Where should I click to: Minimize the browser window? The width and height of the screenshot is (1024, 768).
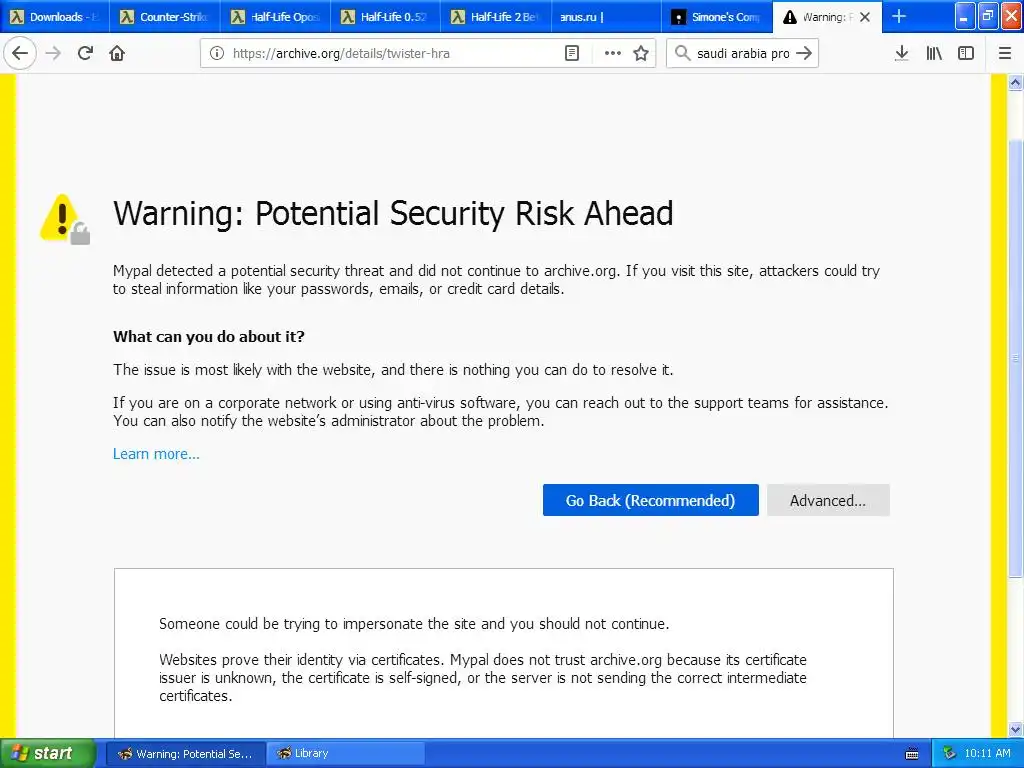tap(965, 16)
